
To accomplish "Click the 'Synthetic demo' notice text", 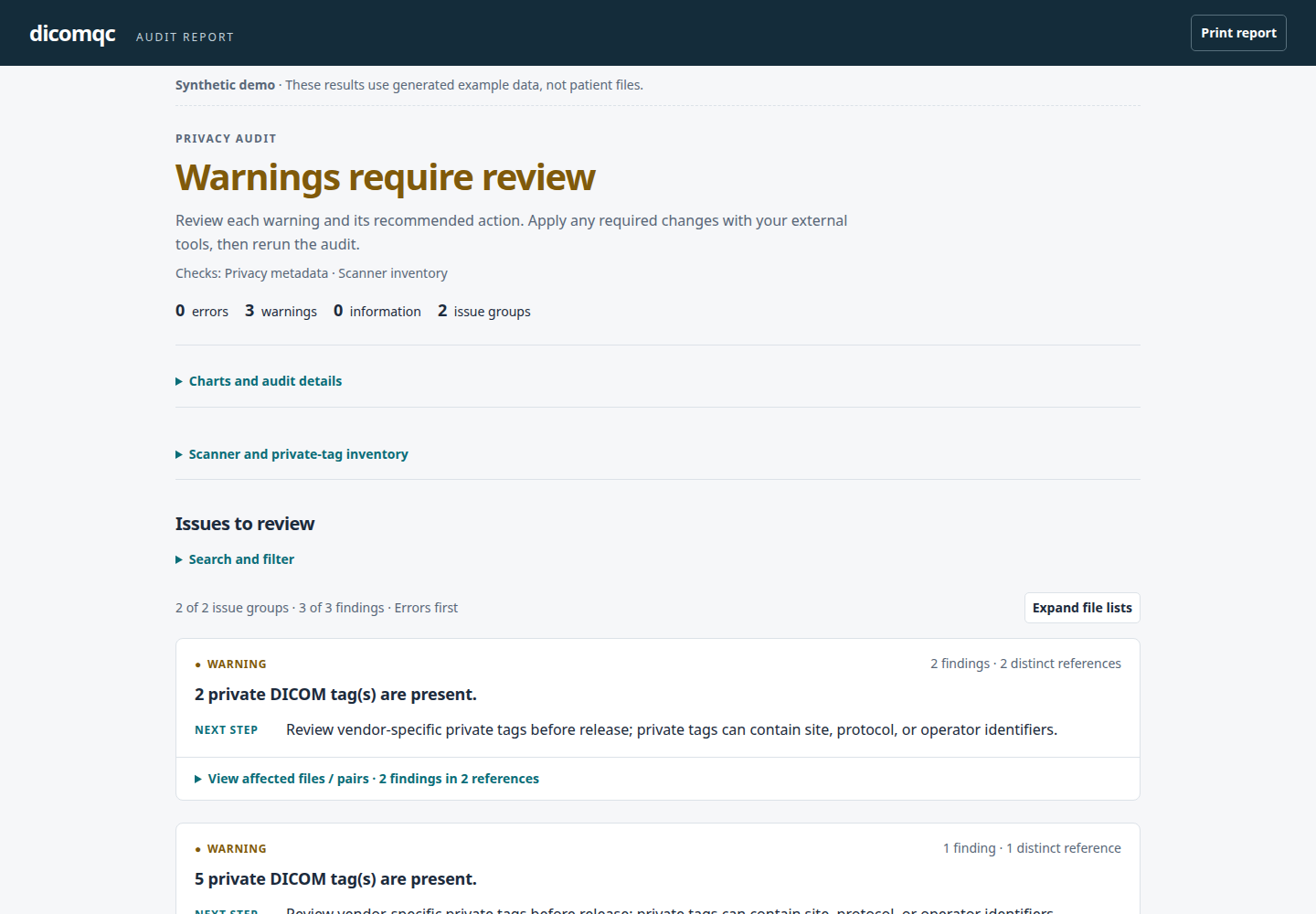I will point(409,85).
